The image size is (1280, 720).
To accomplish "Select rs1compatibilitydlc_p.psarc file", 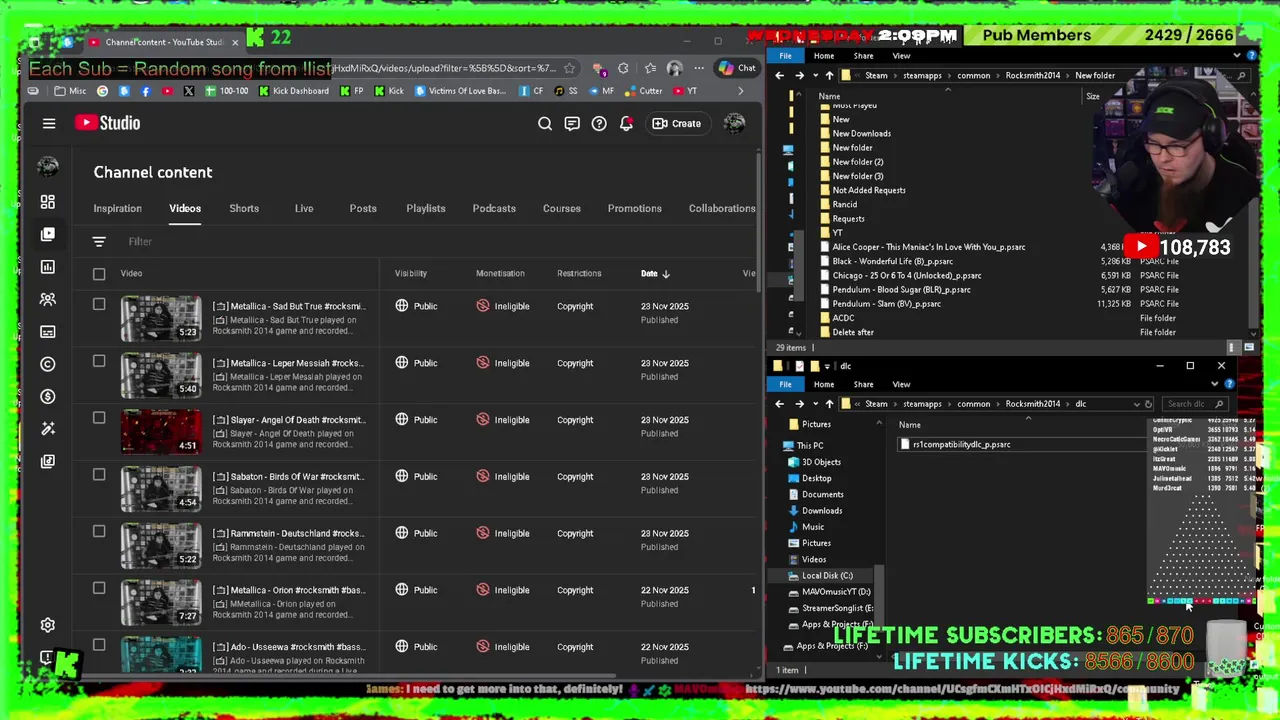I will click(x=961, y=444).
